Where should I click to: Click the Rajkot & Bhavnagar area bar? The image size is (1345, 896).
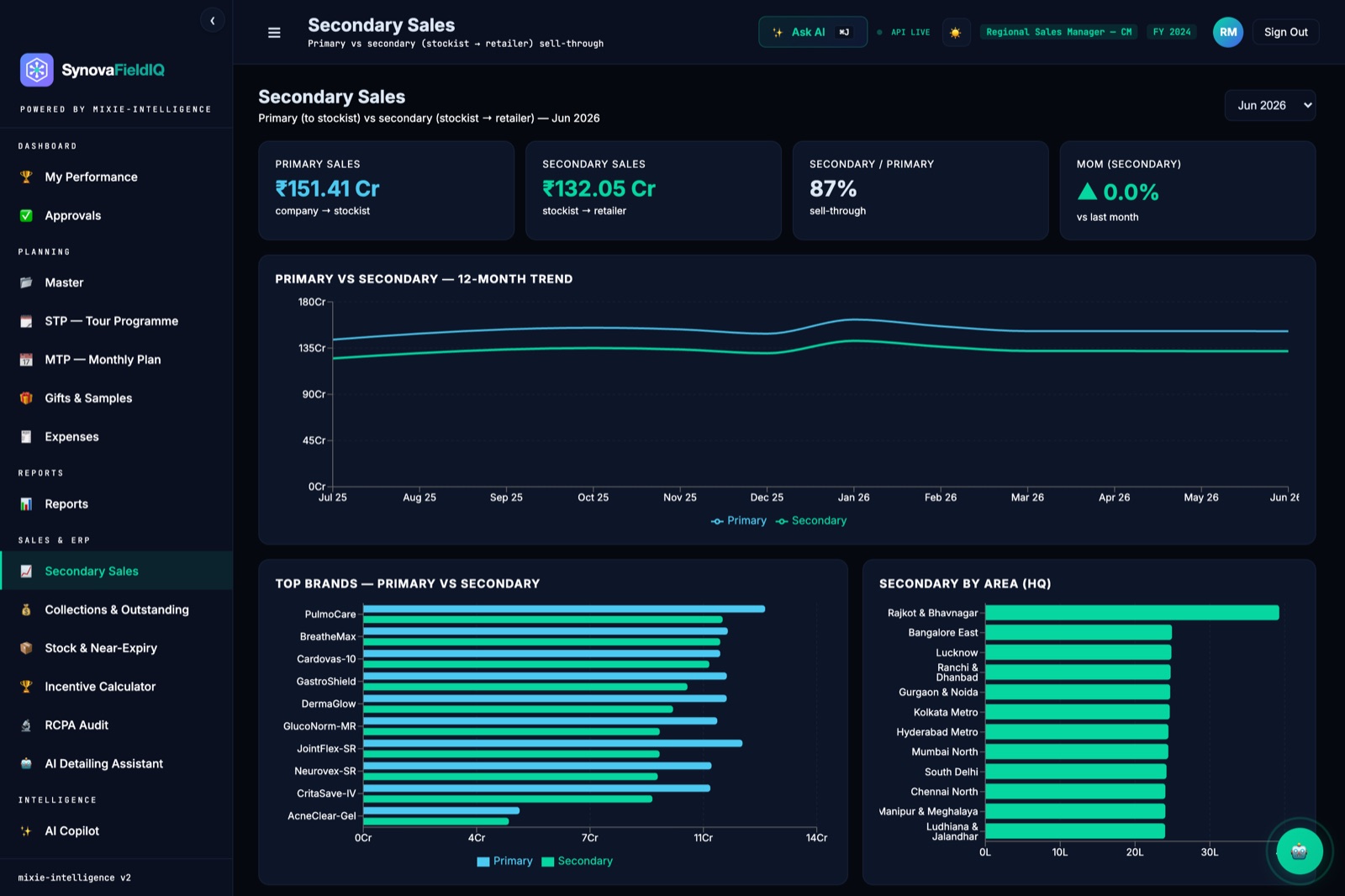click(1131, 613)
